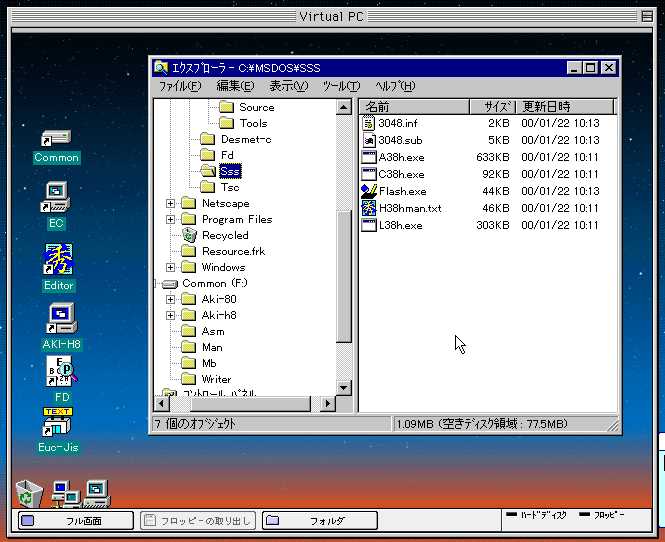Select the Mb folder in tree

point(199,363)
